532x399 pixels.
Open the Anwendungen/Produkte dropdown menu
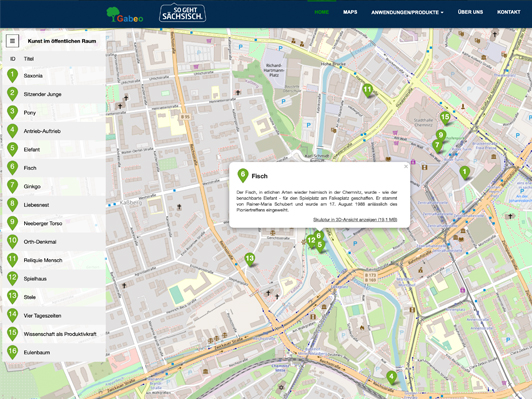[x=407, y=12]
